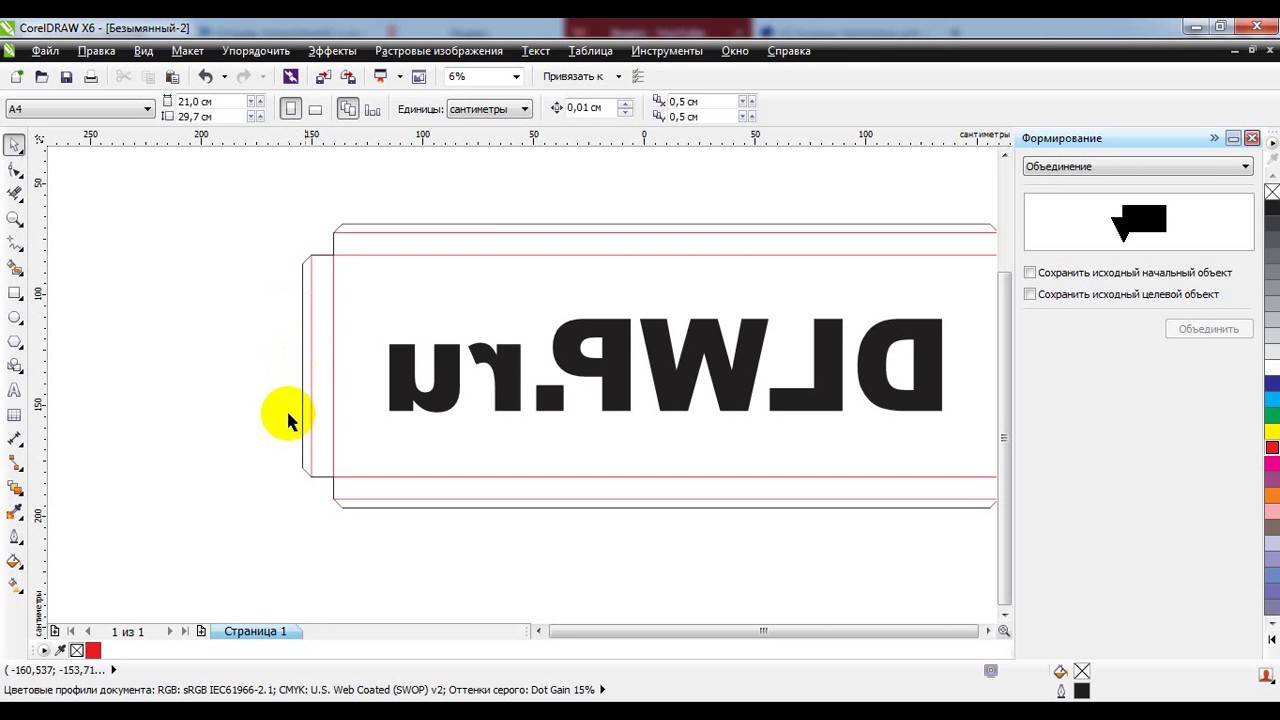Open snapping options icon

coord(639,76)
